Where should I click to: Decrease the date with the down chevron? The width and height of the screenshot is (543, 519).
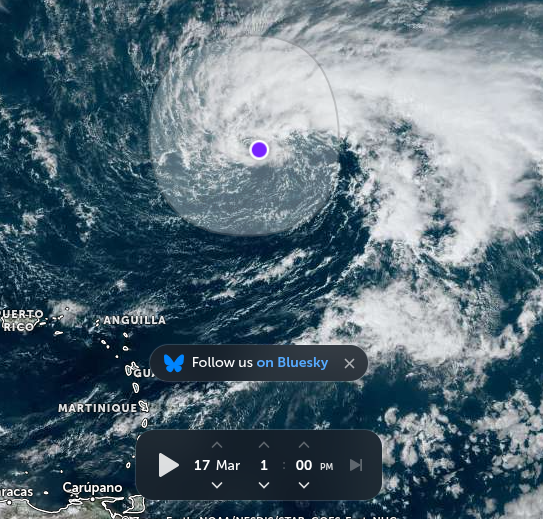click(217, 485)
